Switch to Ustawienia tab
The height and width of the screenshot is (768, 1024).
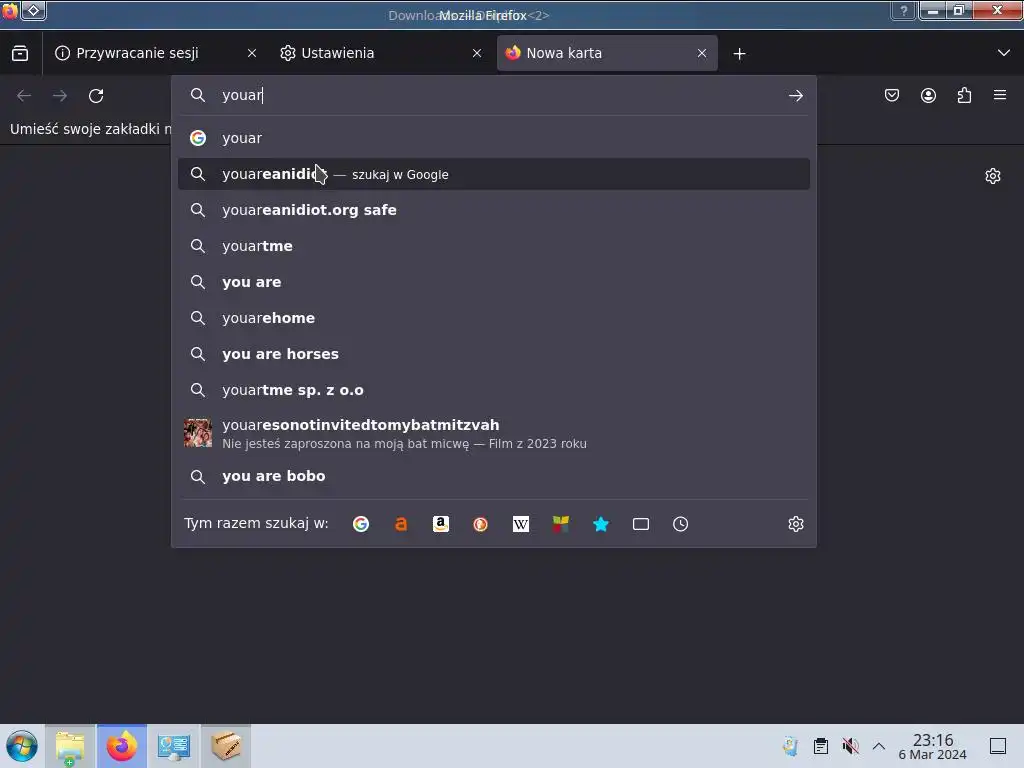point(381,54)
